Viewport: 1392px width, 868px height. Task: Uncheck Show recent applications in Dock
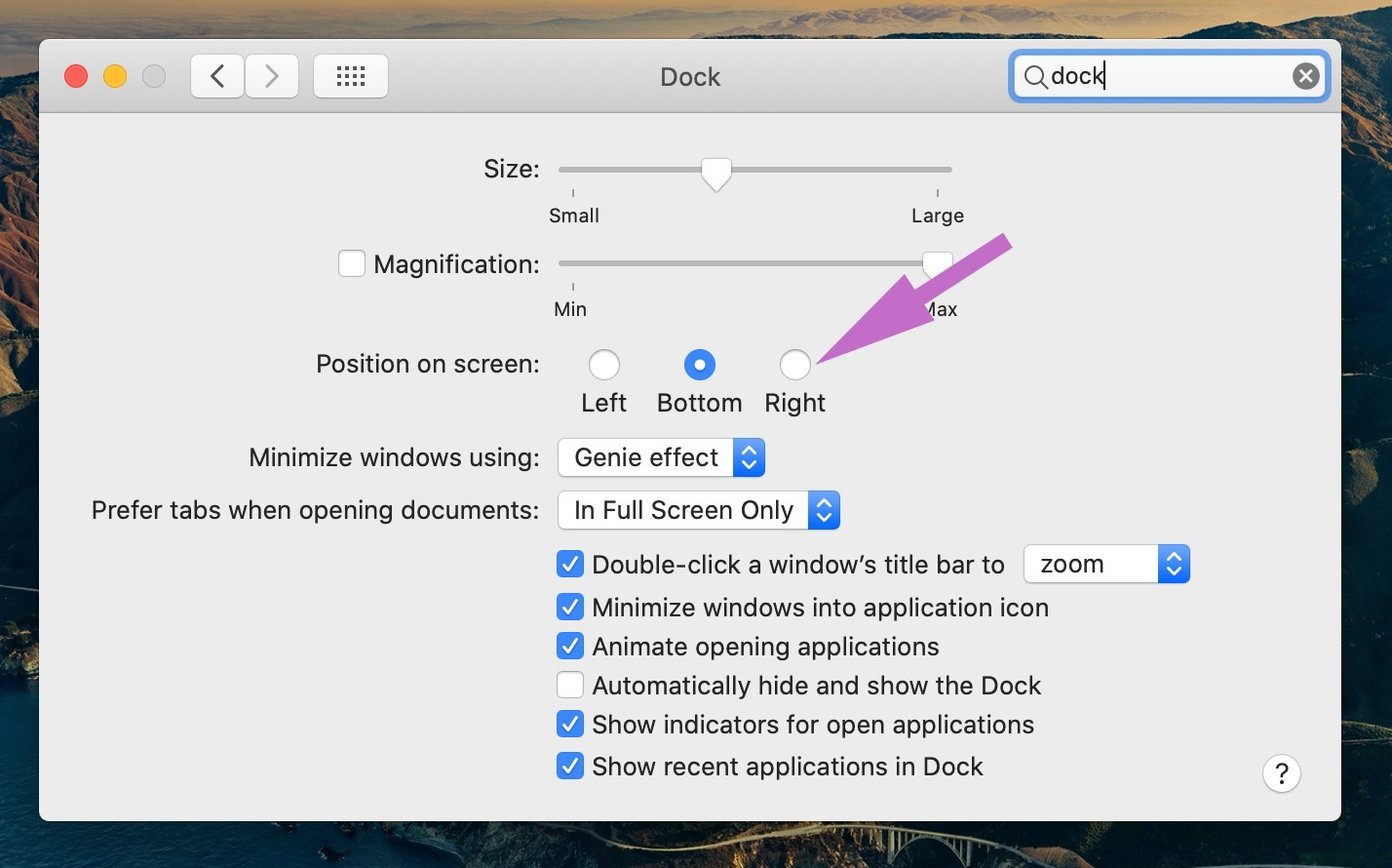point(570,766)
